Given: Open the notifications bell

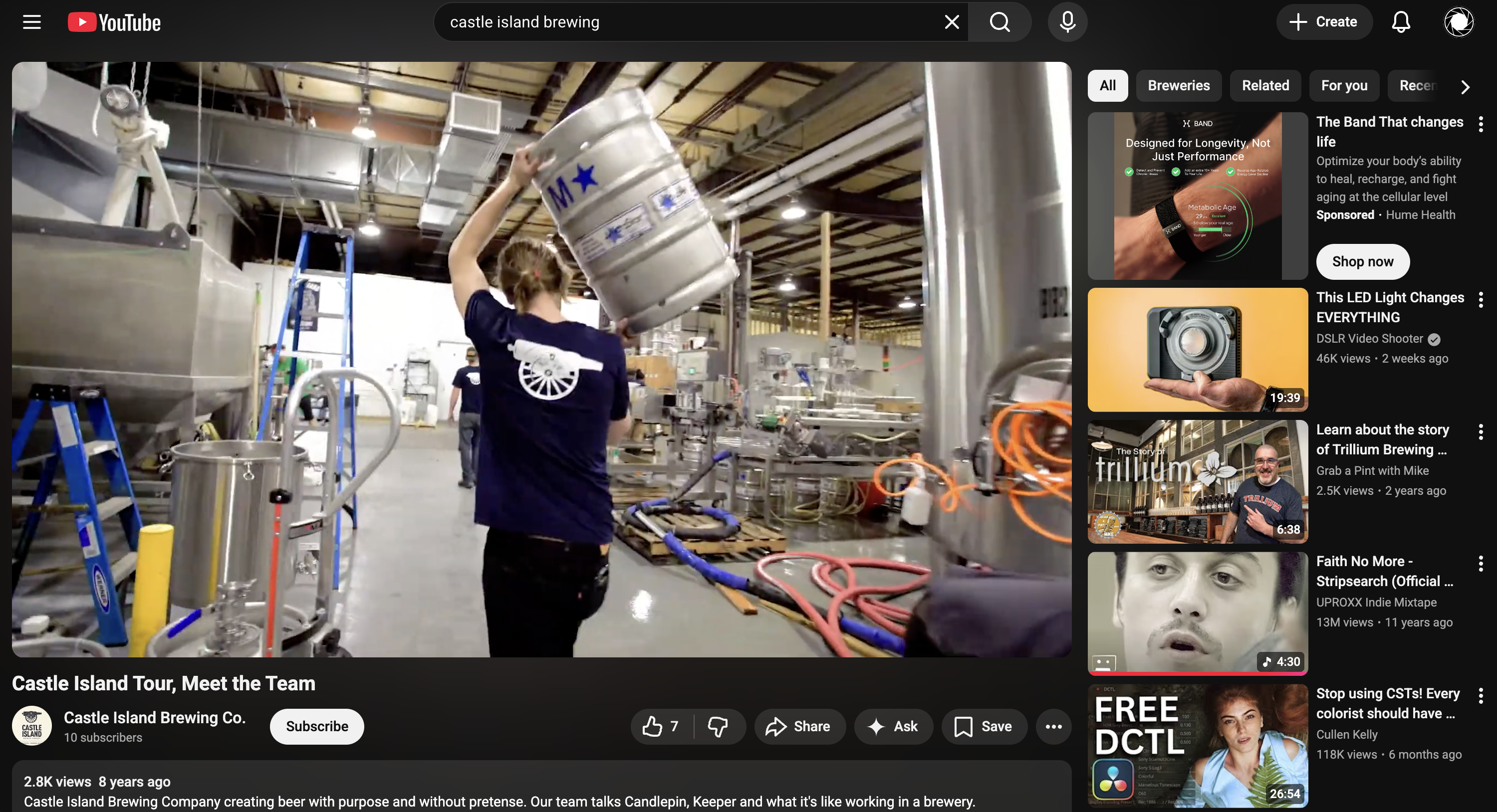Looking at the screenshot, I should 1401,22.
